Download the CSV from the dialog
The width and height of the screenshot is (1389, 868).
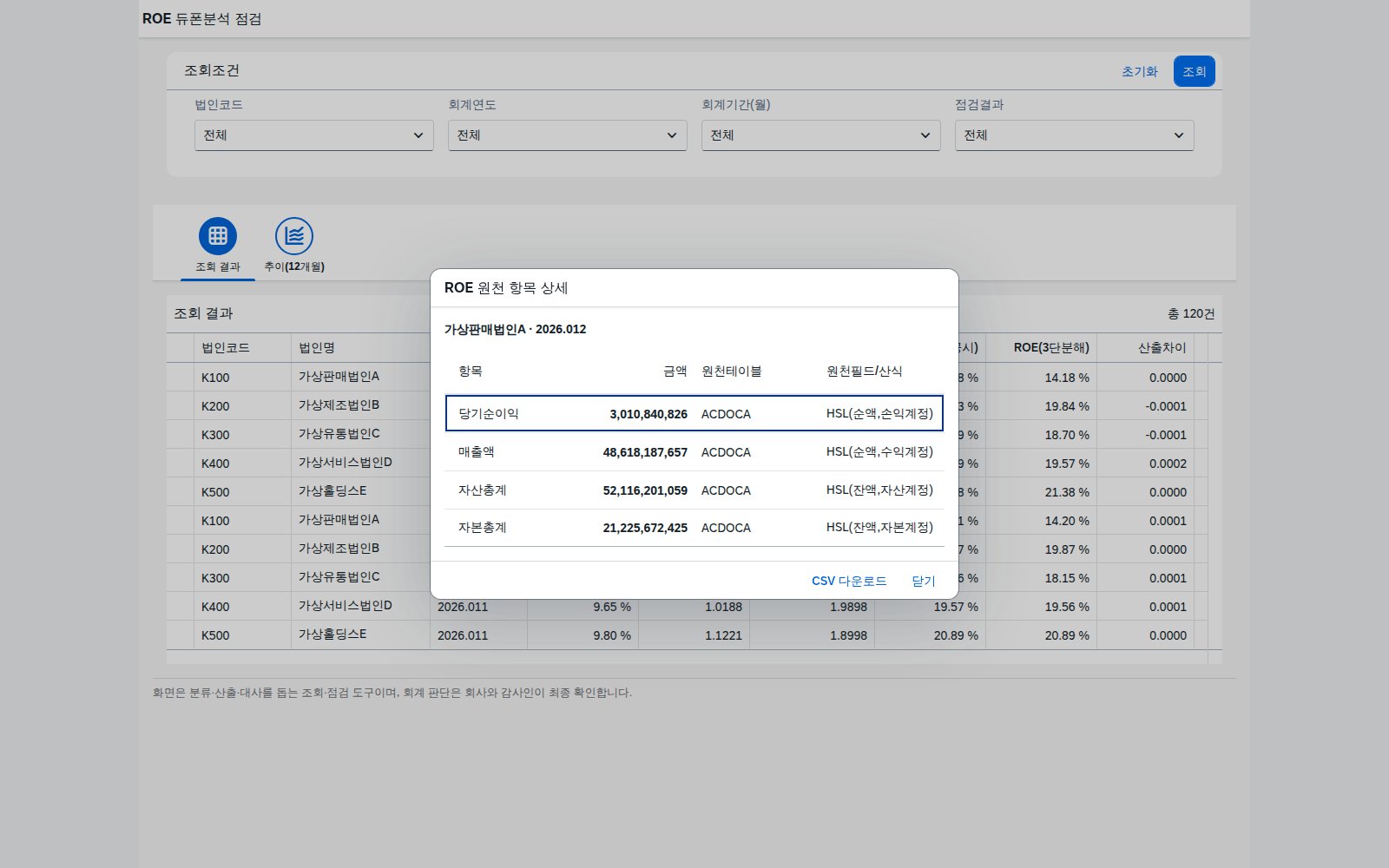[x=849, y=581]
